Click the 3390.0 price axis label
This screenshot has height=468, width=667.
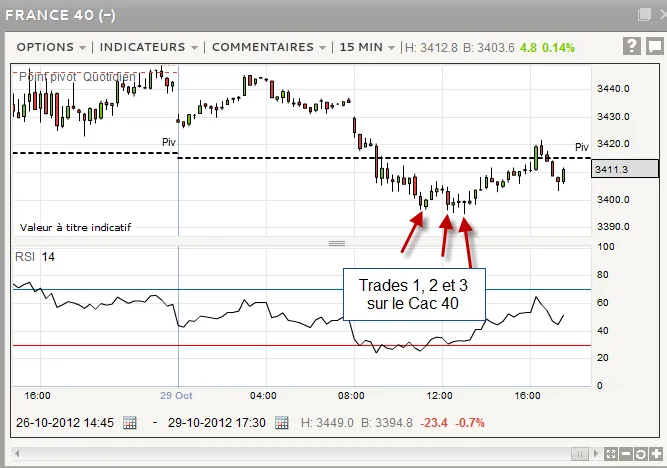(x=613, y=227)
